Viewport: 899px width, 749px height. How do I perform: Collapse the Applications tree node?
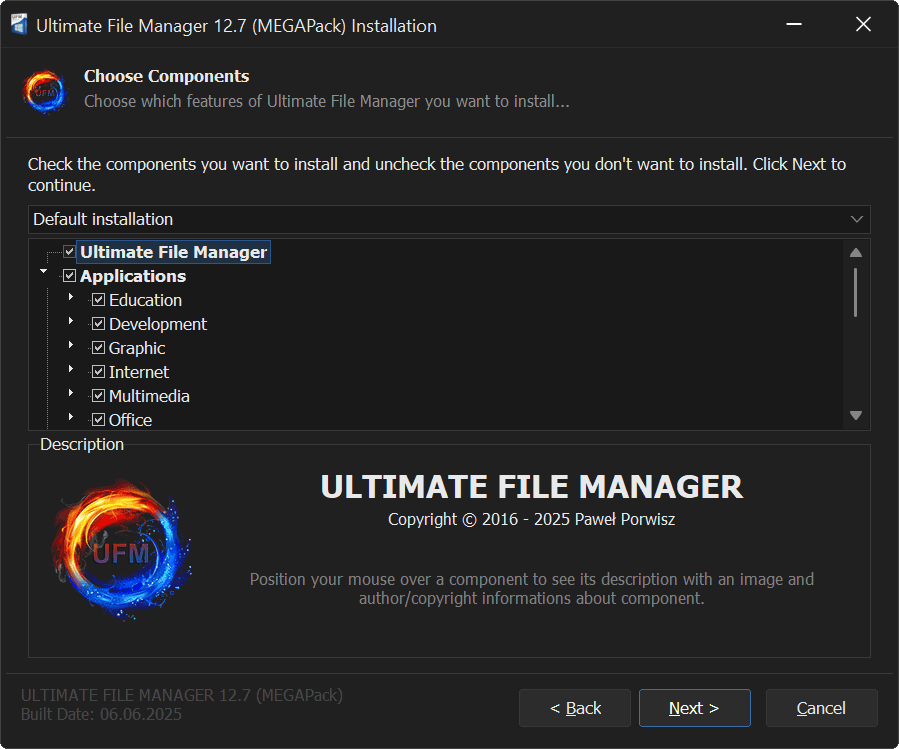pos(43,271)
